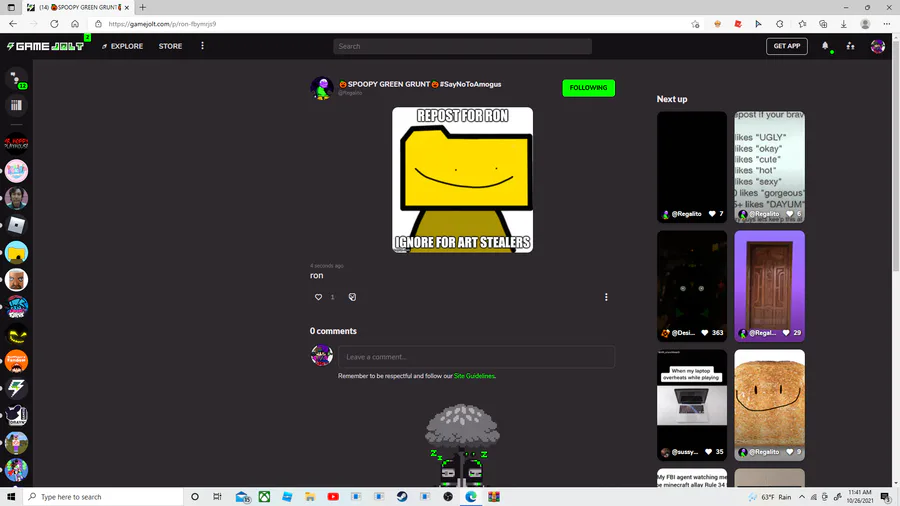Click the browser Refresh button
This screenshot has height=506, width=900.
pos(54,24)
